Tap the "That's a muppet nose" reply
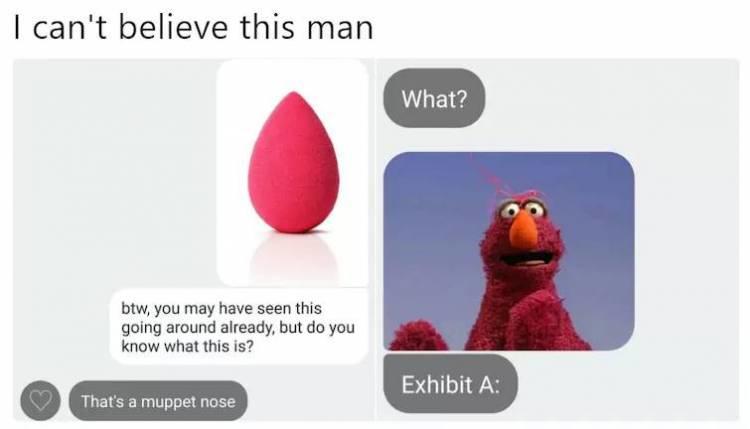The image size is (750, 429). coord(158,401)
